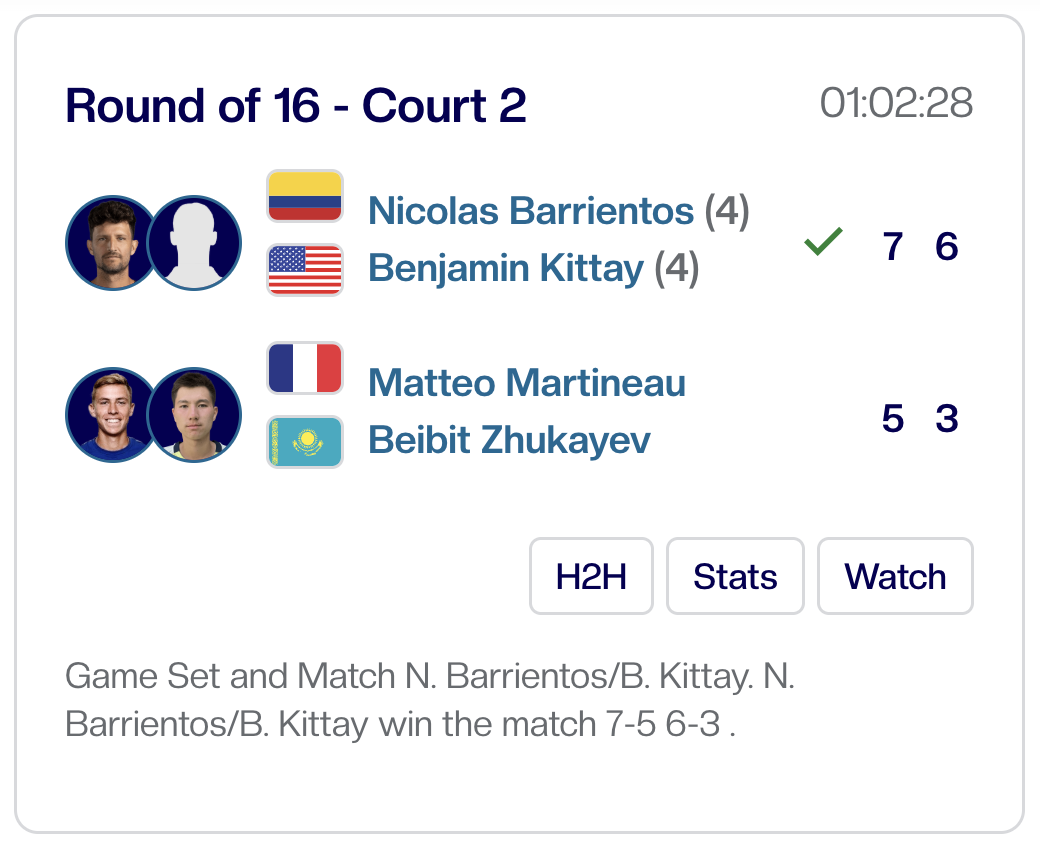Click the Kazakhstan flag icon

(x=305, y=441)
